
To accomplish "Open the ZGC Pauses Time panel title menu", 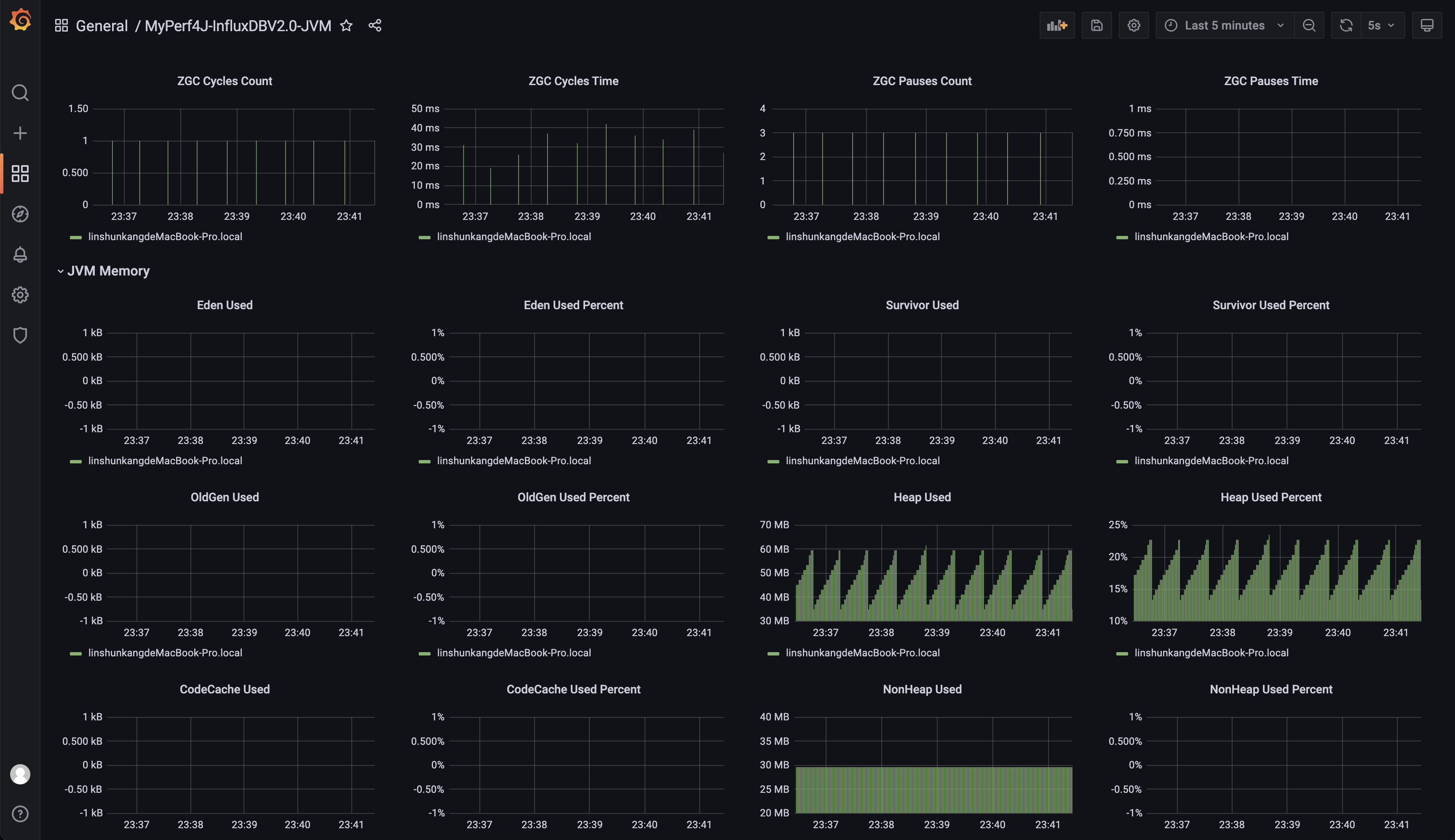I will tap(1270, 81).
